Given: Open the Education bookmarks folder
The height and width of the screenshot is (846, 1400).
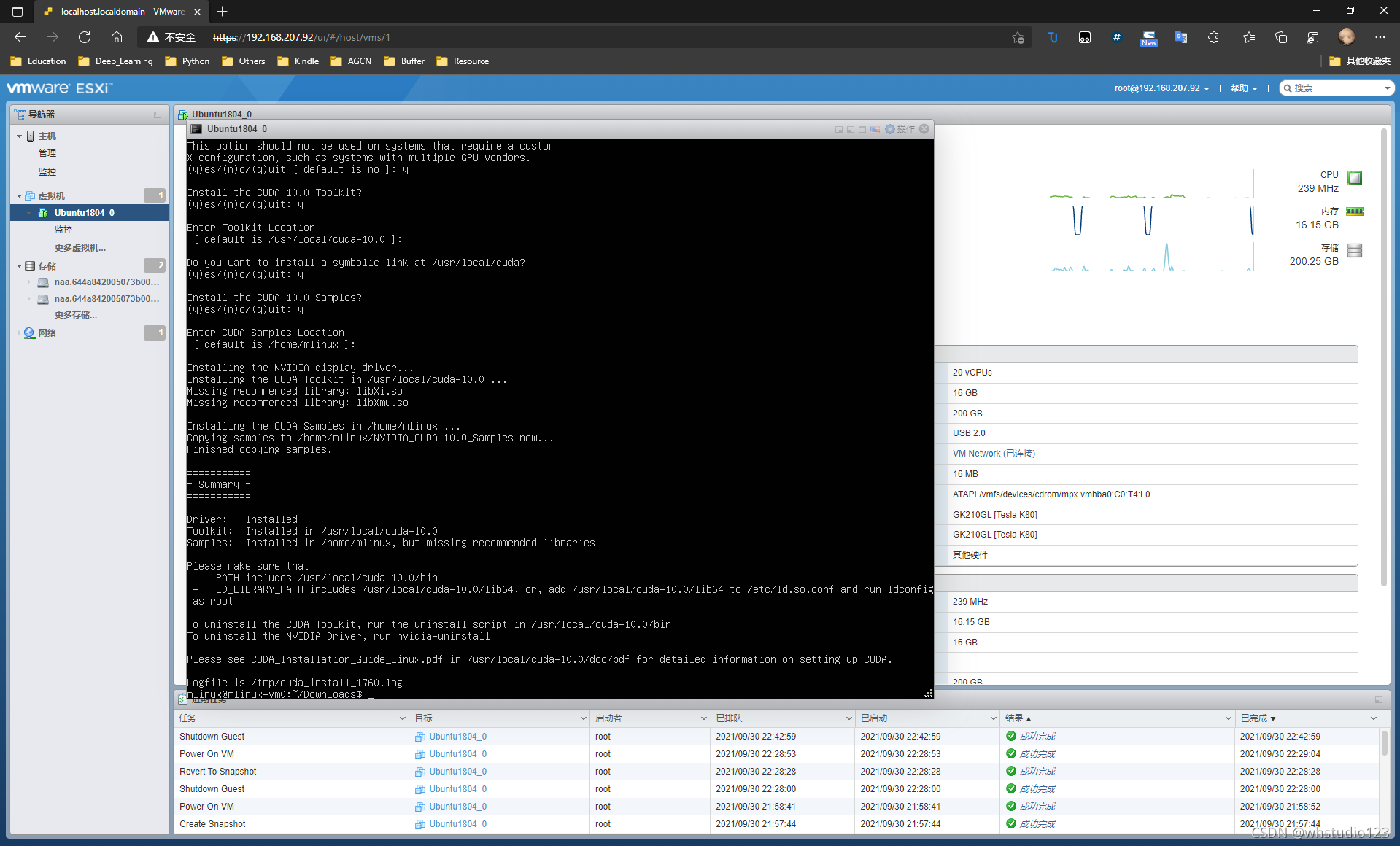Looking at the screenshot, I should point(38,61).
